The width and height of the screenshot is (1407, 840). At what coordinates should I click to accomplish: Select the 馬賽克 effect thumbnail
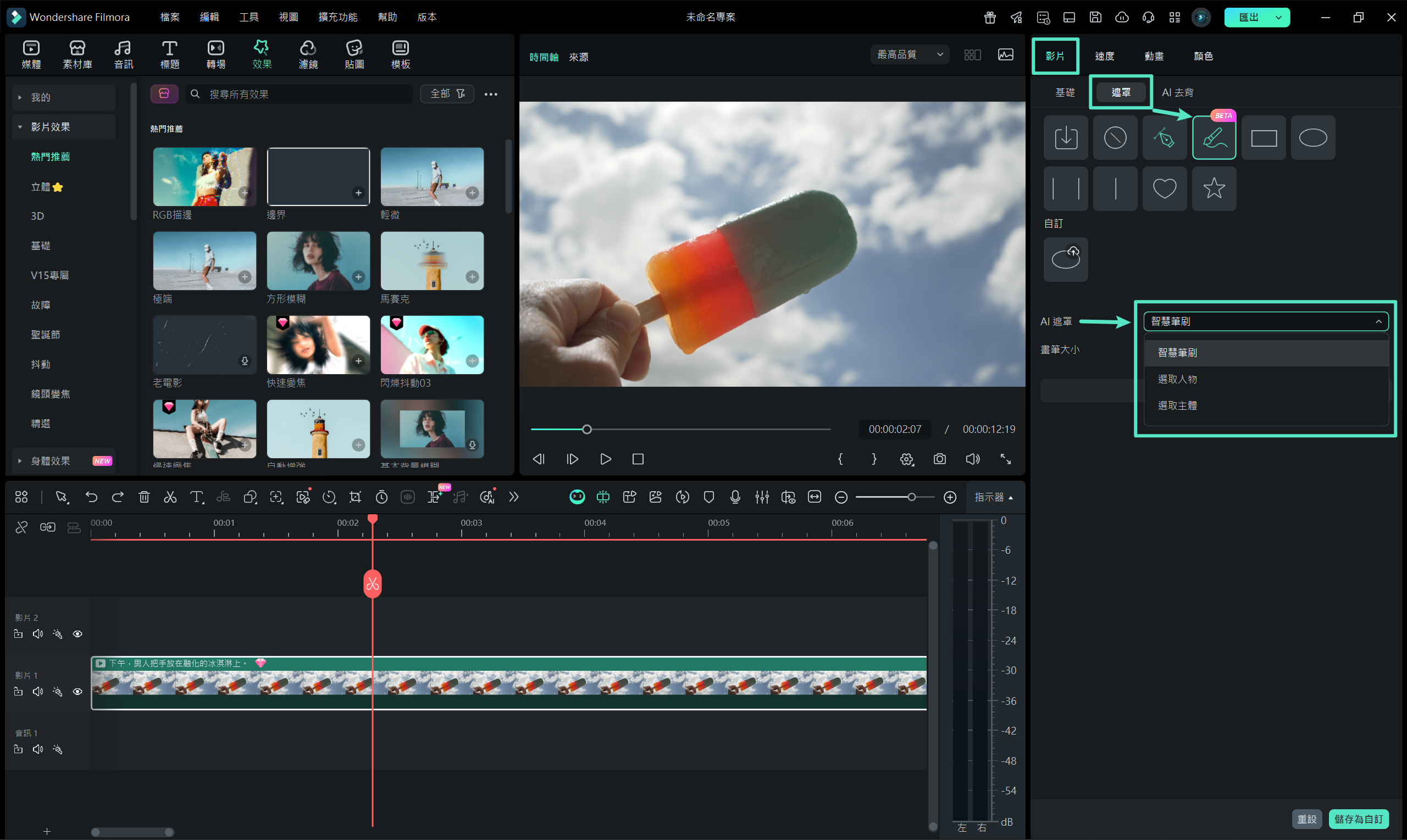[432, 261]
